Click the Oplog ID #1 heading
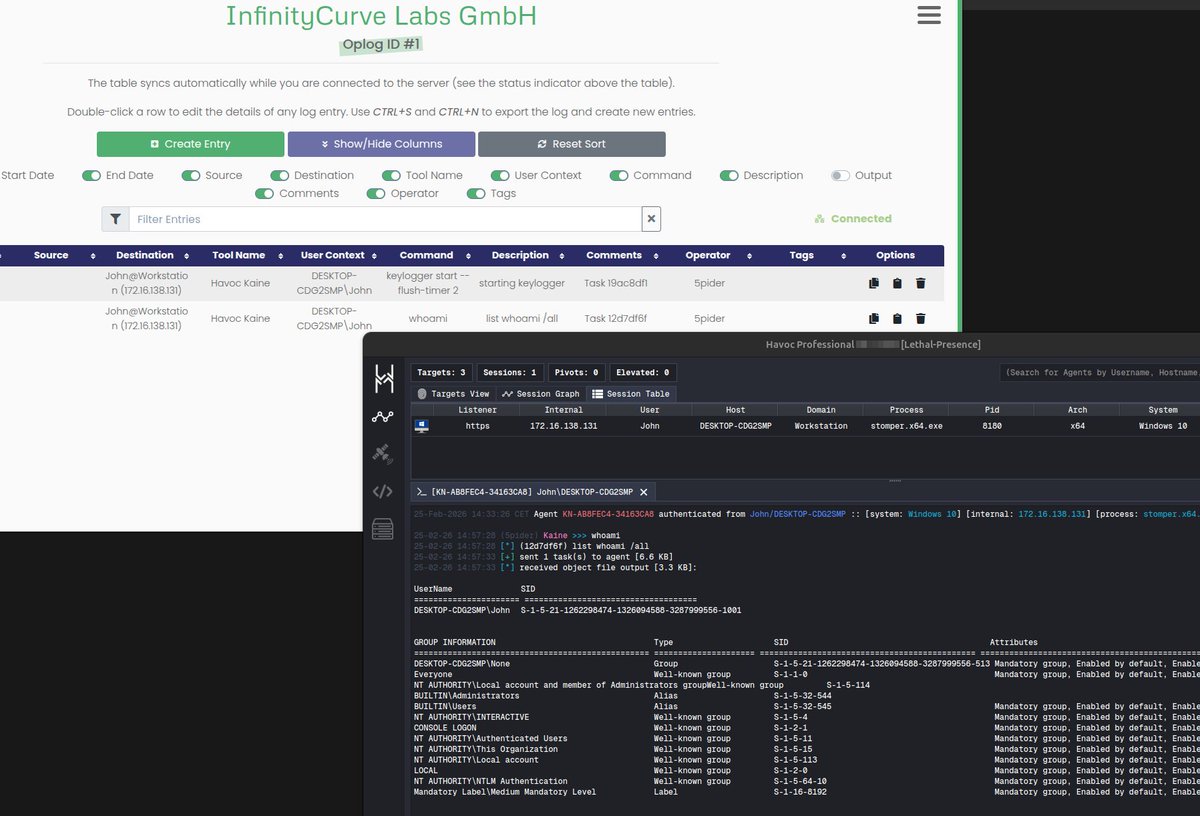The width and height of the screenshot is (1200, 816). [381, 45]
